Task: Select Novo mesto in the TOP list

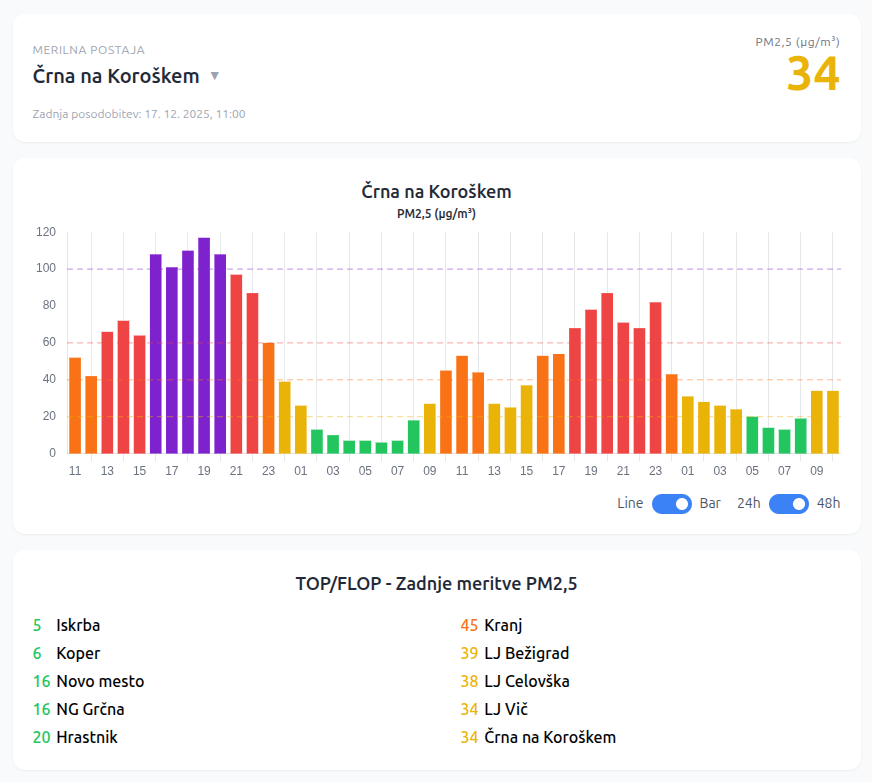Action: (97, 681)
